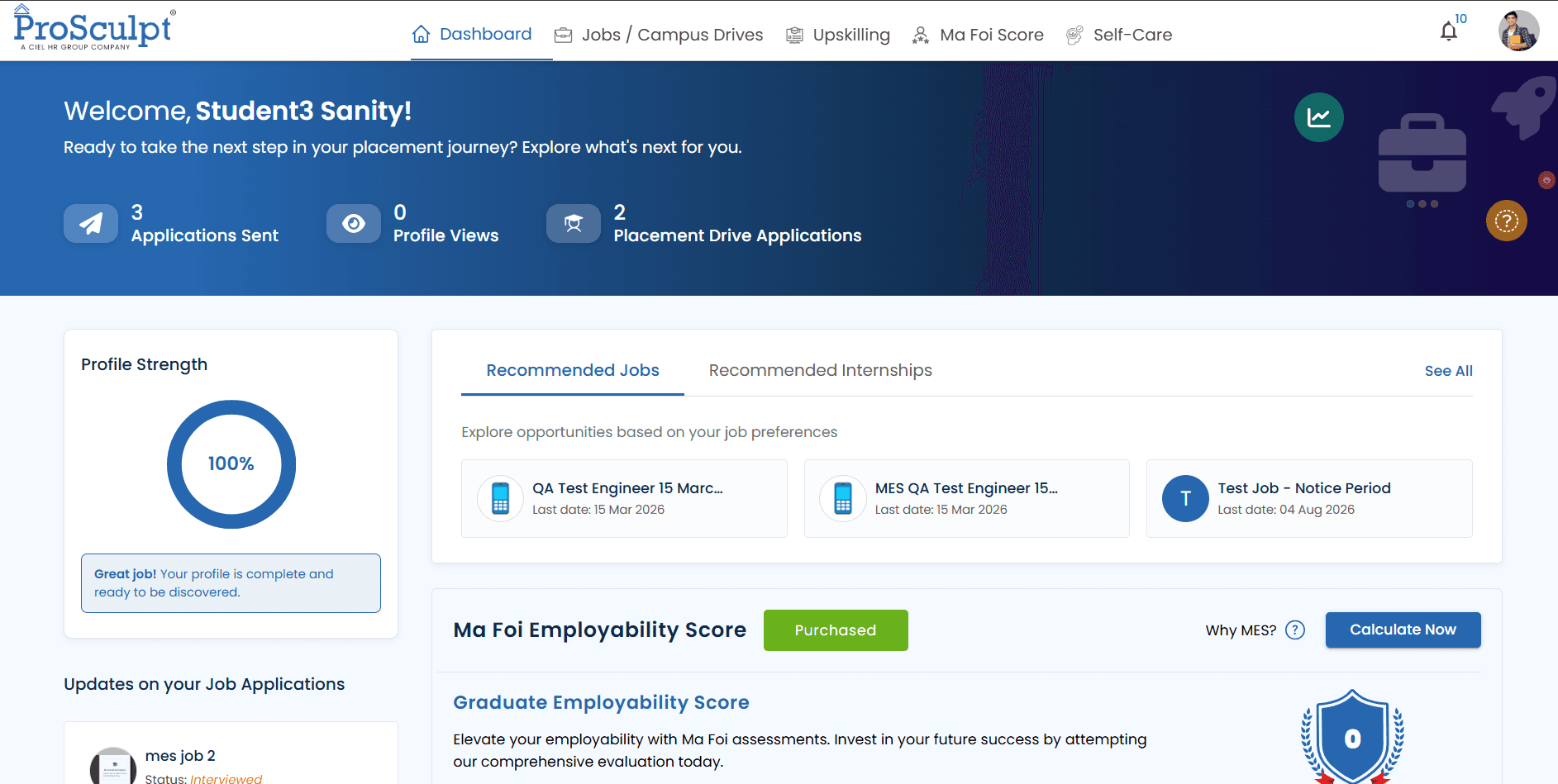Image resolution: width=1558 pixels, height=784 pixels.
Task: Click the Why MES question-mark icon
Action: tap(1295, 630)
